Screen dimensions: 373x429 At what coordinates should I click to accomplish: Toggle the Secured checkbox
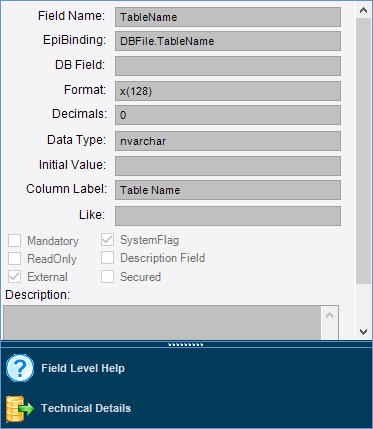(x=107, y=276)
